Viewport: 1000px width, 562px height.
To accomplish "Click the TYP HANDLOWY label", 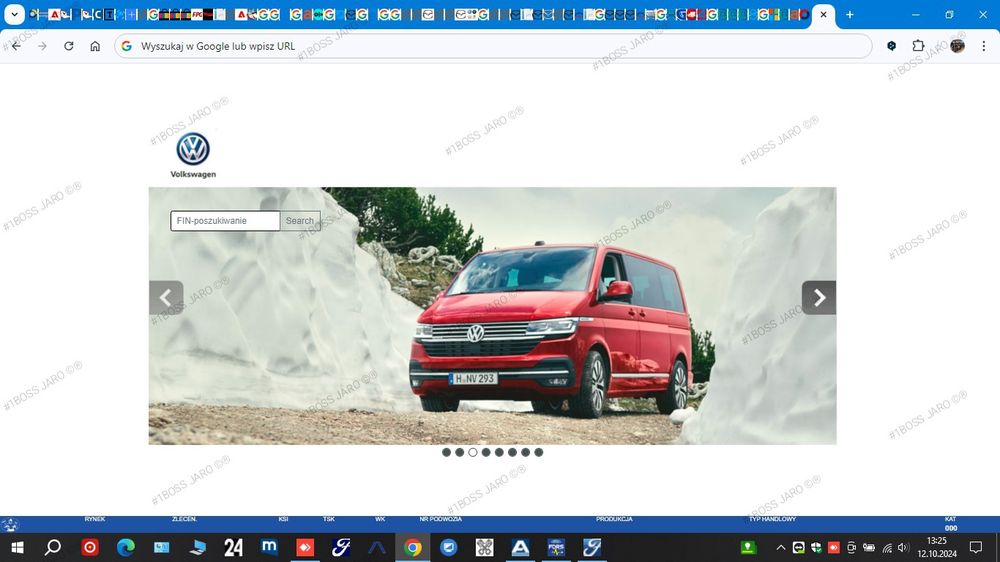I will pos(772,519).
